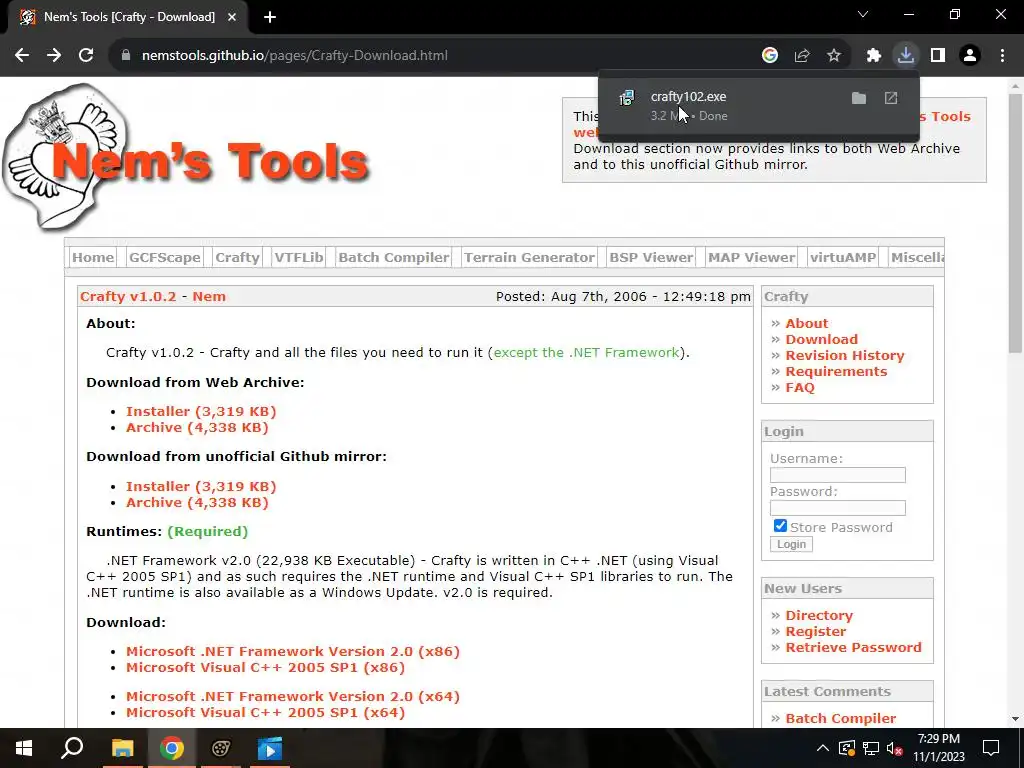Open the Chrome three-dot menu

[x=1002, y=56]
